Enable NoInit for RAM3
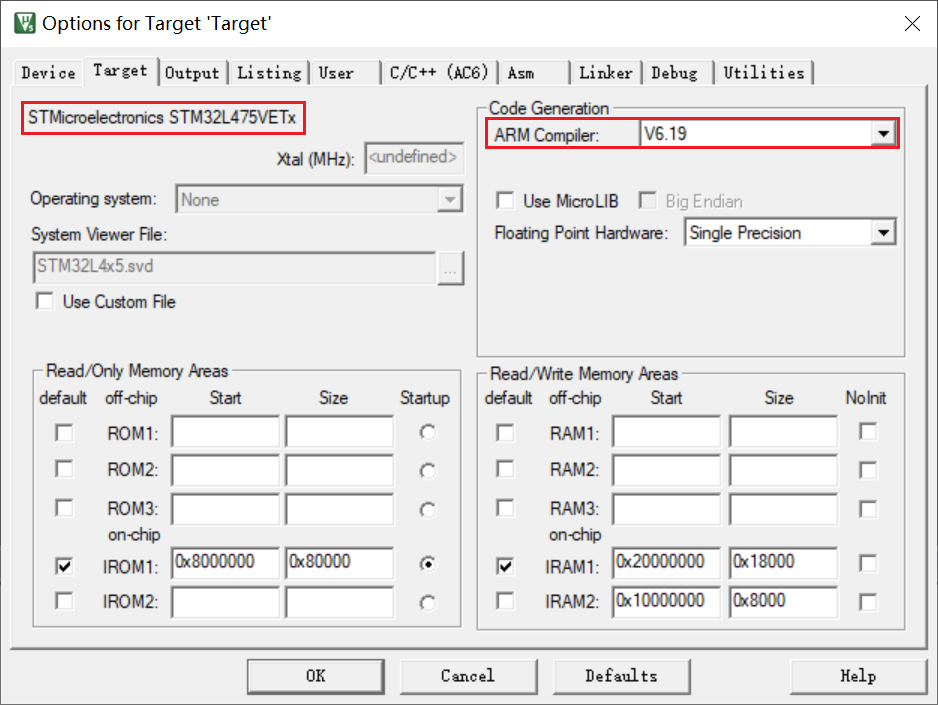This screenshot has width=938, height=705. (867, 509)
